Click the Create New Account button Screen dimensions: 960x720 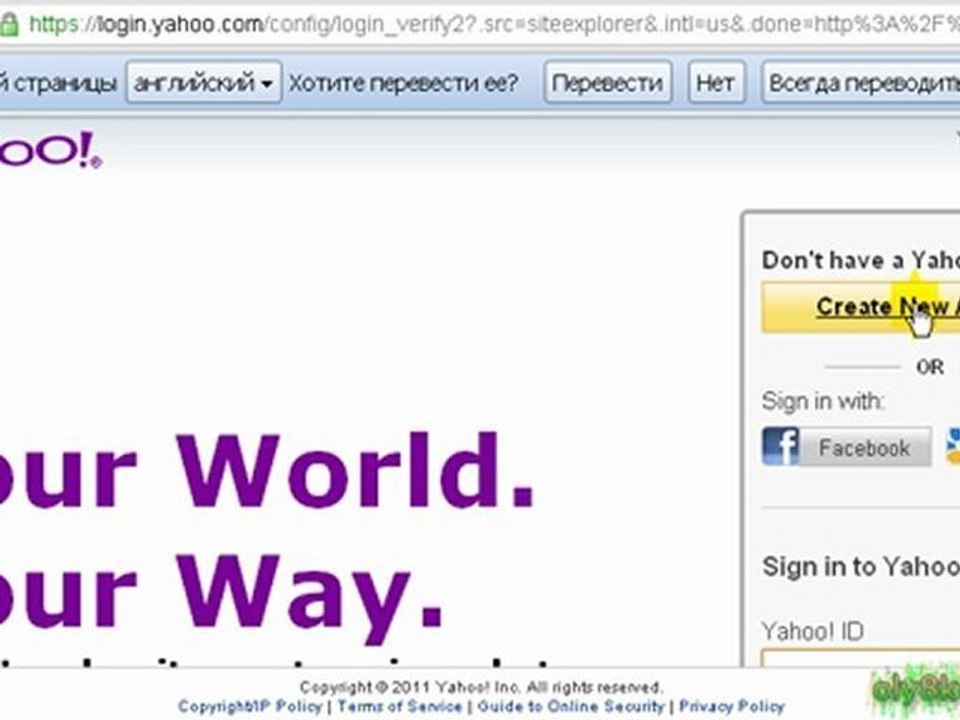(861, 307)
